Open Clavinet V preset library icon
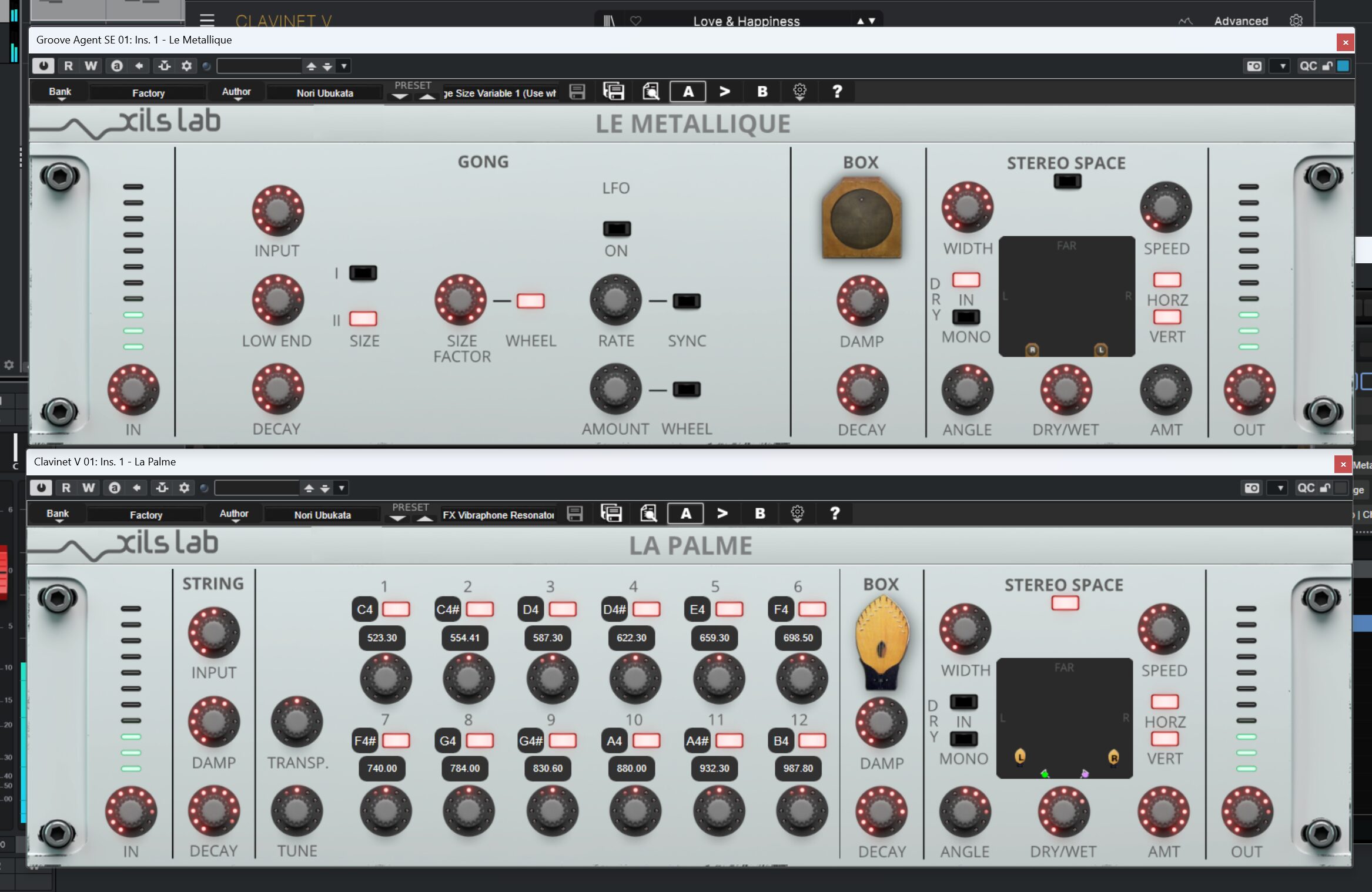This screenshot has width=1372, height=892. [x=609, y=21]
